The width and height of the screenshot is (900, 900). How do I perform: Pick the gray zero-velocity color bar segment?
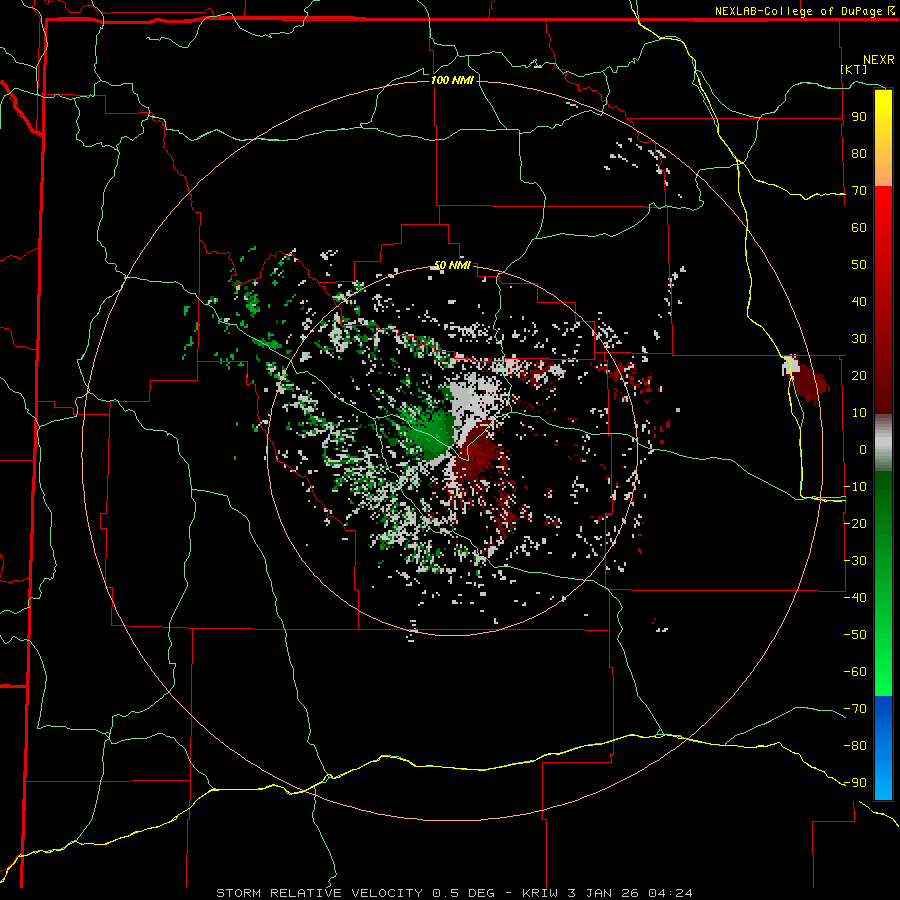pyautogui.click(x=883, y=442)
